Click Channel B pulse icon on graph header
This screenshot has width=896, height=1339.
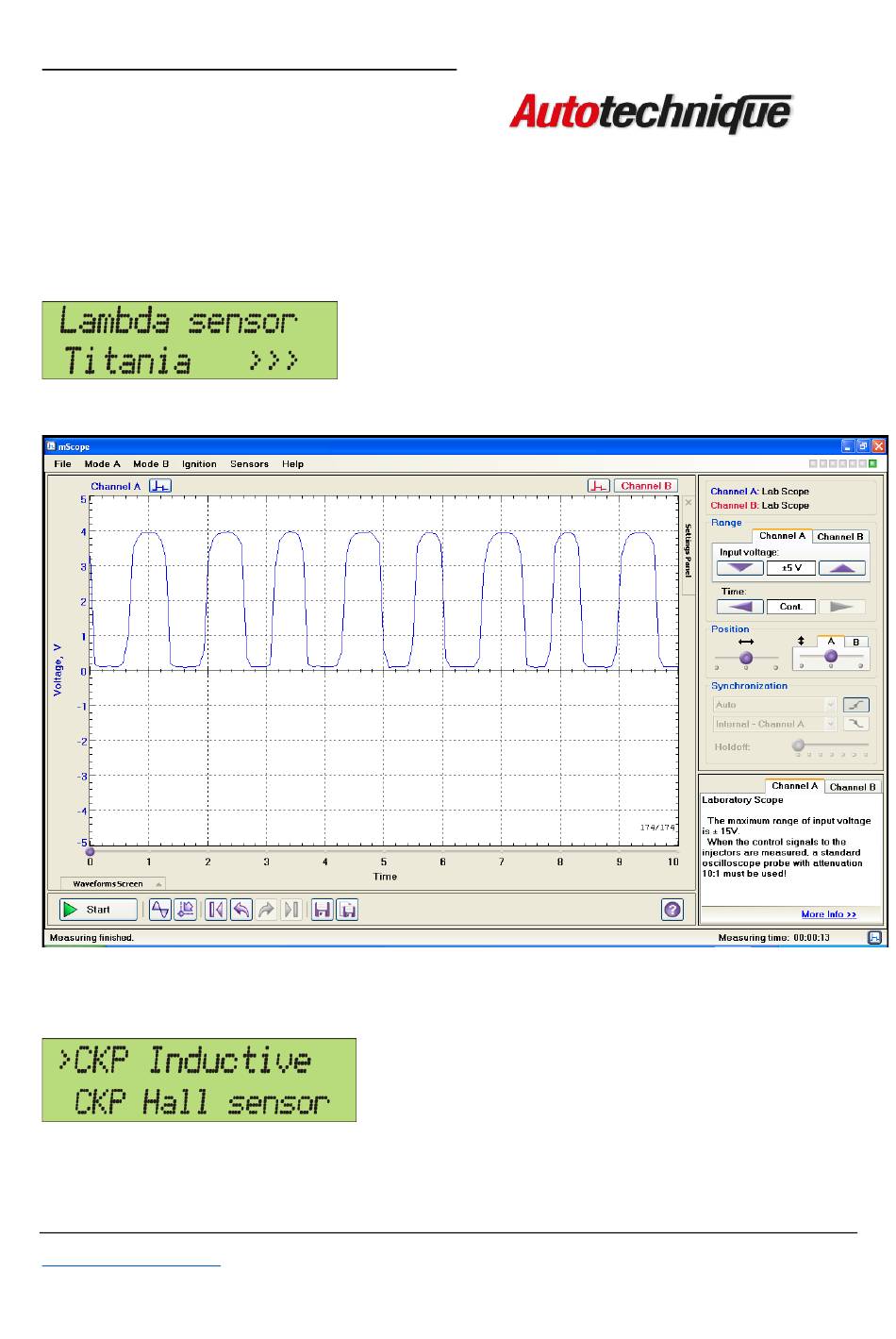[x=598, y=486]
